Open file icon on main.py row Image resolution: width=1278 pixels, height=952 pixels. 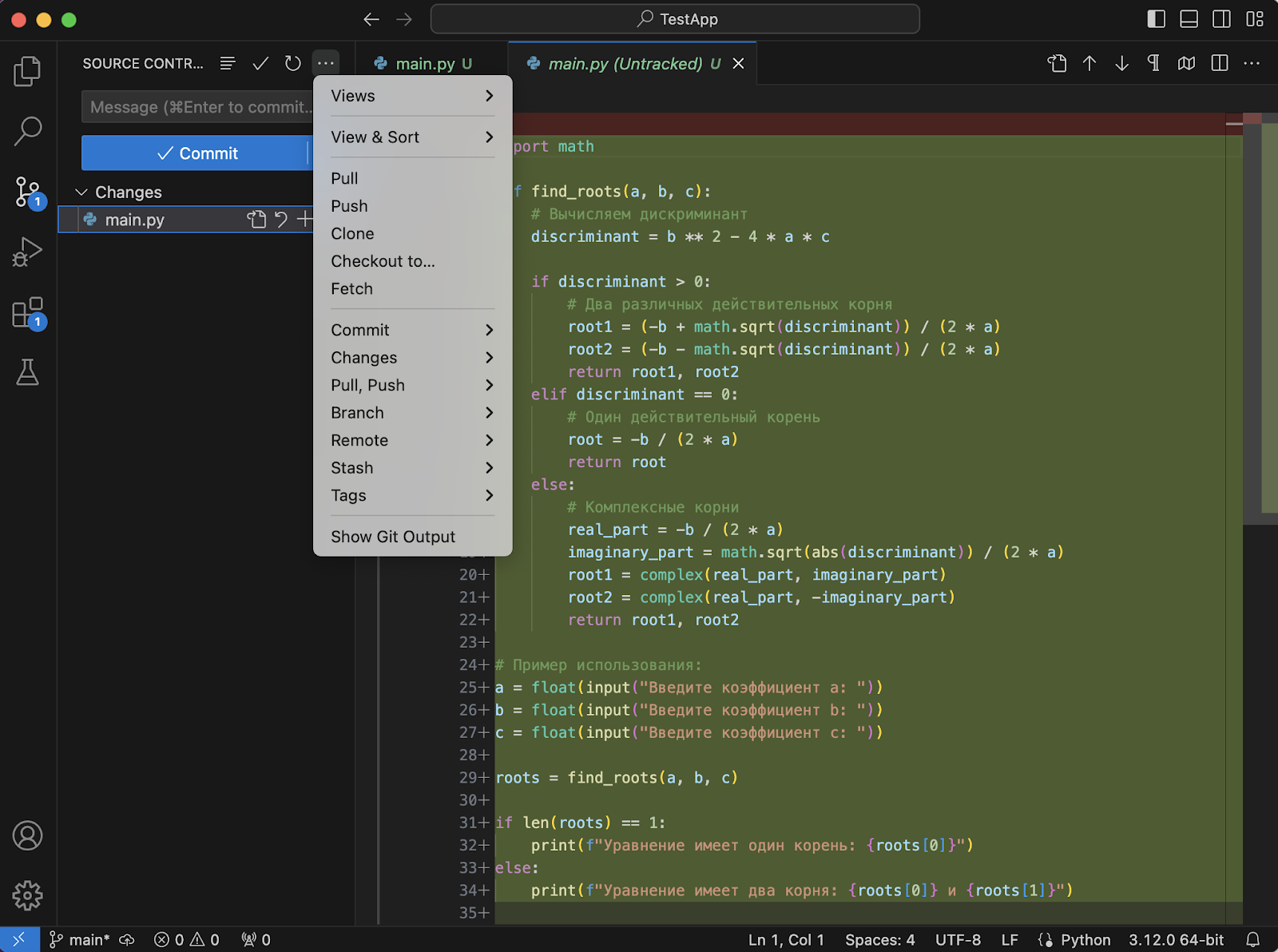(256, 220)
